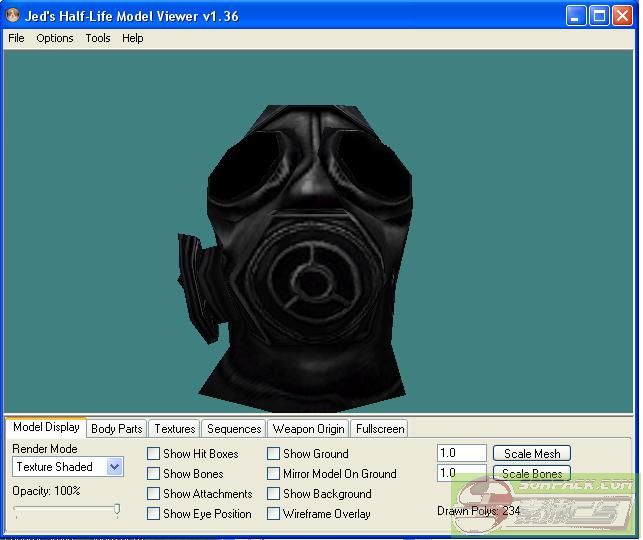Open the Help menu

pos(133,38)
